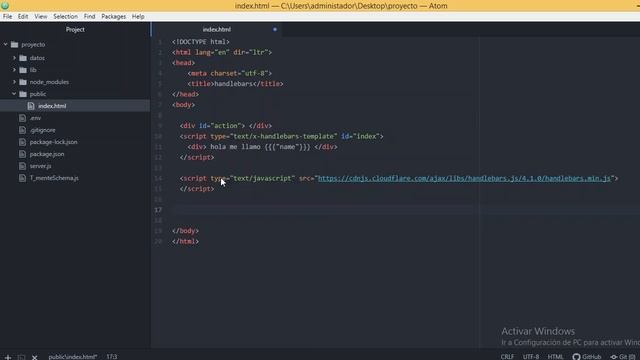
Task: Click the <title>handlebars</title> code line
Action: [x=235, y=84]
